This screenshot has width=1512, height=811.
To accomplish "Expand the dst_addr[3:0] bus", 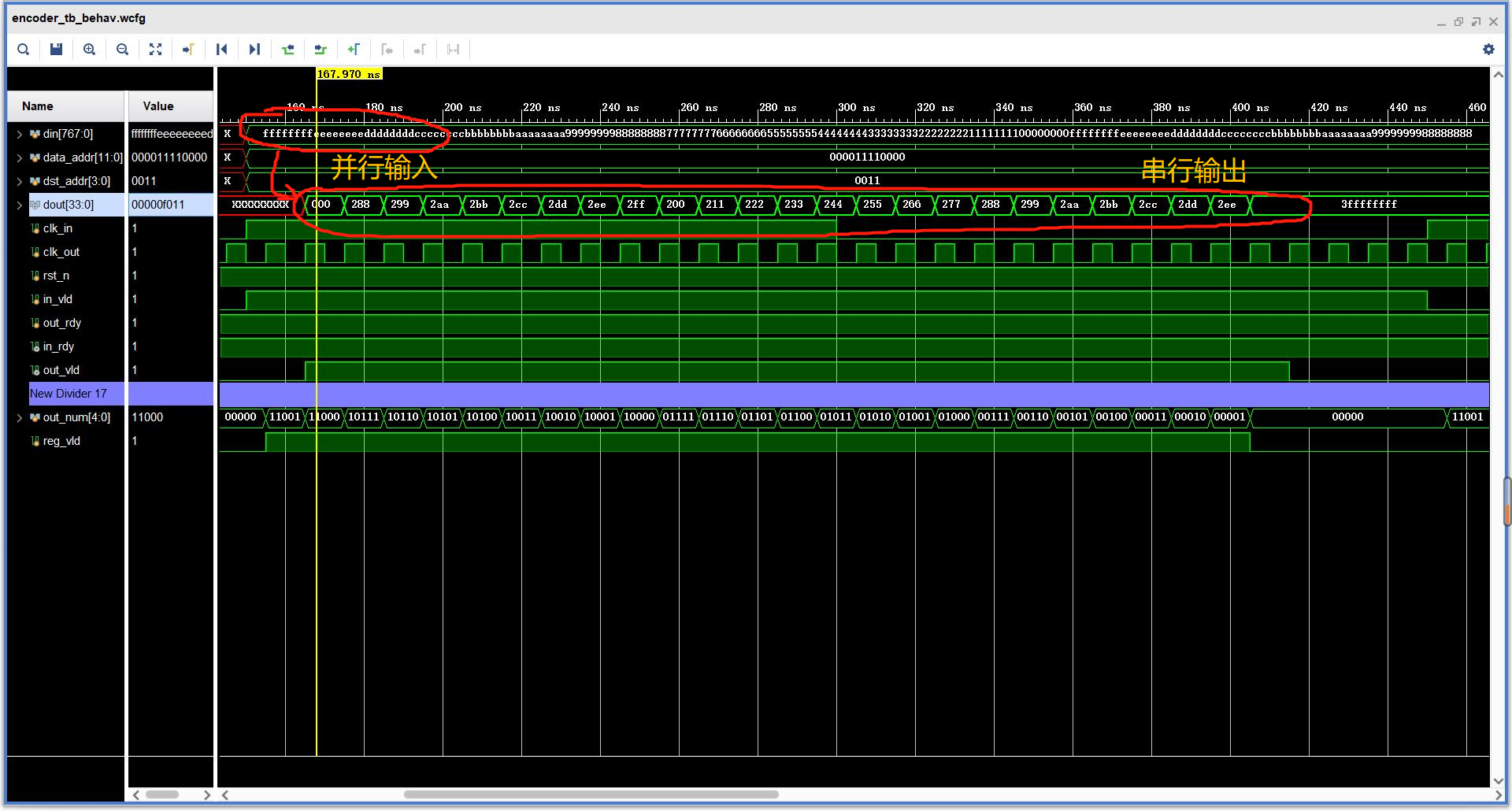I will [x=19, y=181].
